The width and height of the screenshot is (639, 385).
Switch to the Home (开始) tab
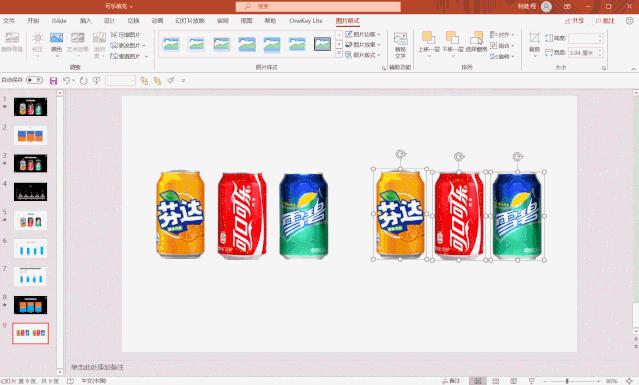tap(33, 20)
